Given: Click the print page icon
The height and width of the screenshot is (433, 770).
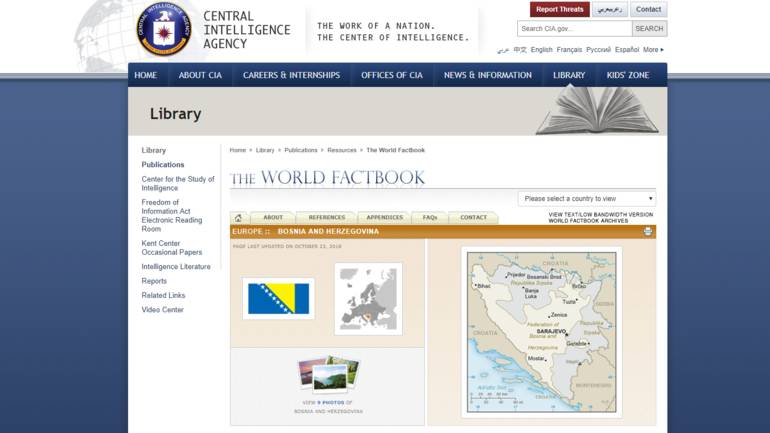Looking at the screenshot, I should click(x=648, y=231).
